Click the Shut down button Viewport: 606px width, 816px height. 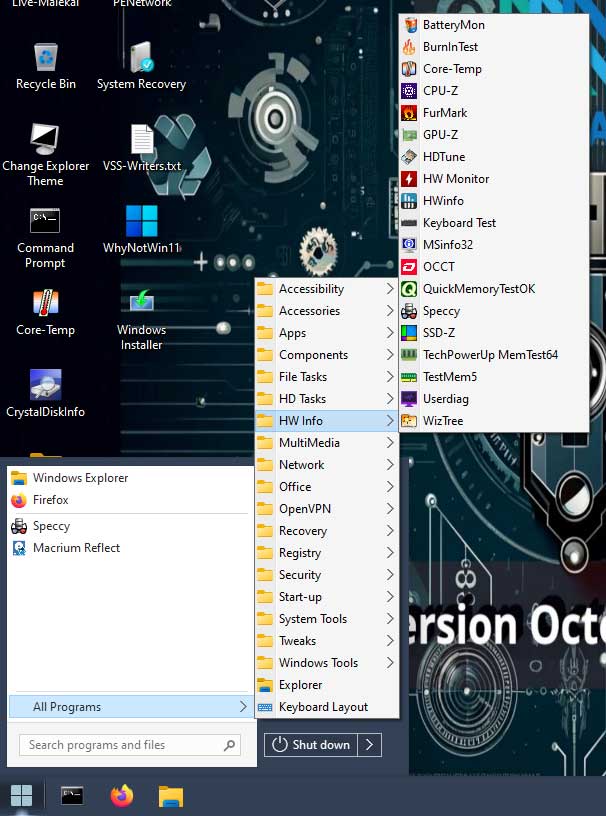pyautogui.click(x=311, y=745)
